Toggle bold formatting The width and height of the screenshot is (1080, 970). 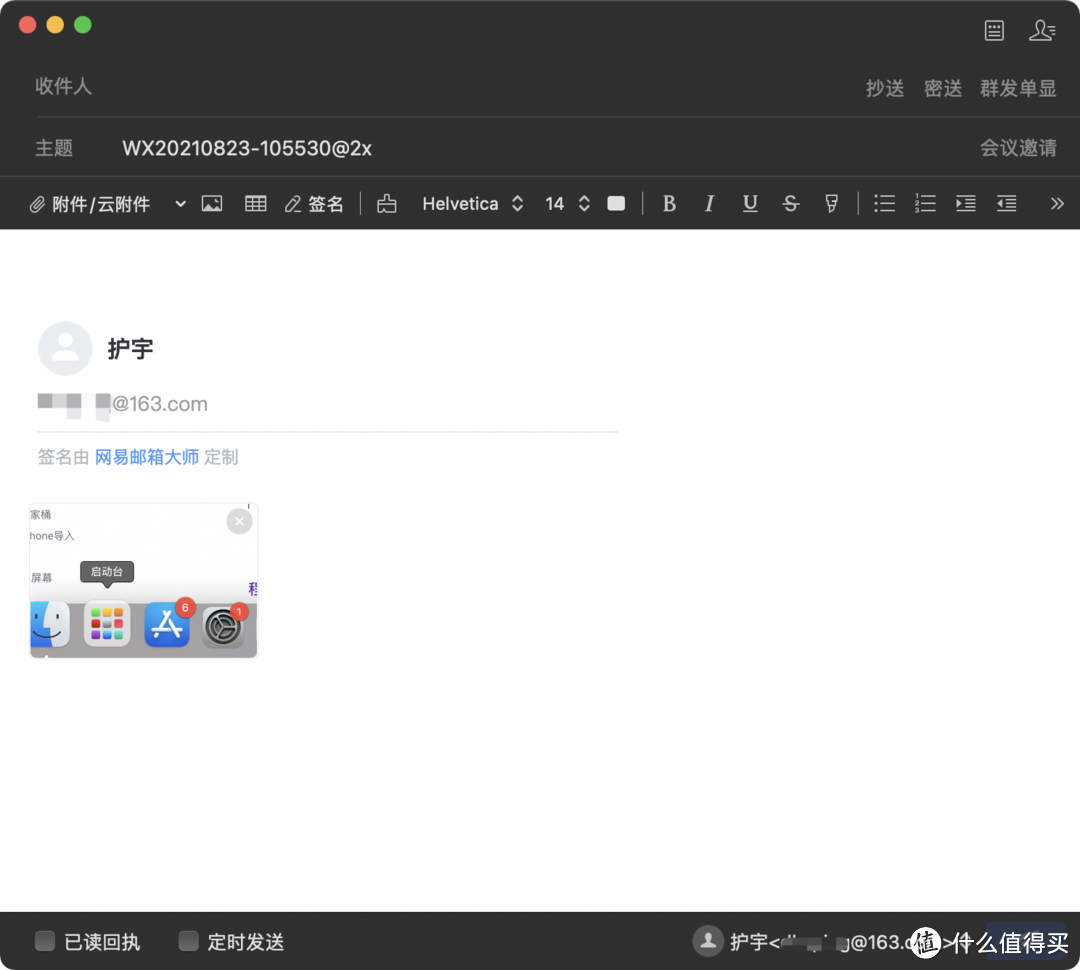669,203
